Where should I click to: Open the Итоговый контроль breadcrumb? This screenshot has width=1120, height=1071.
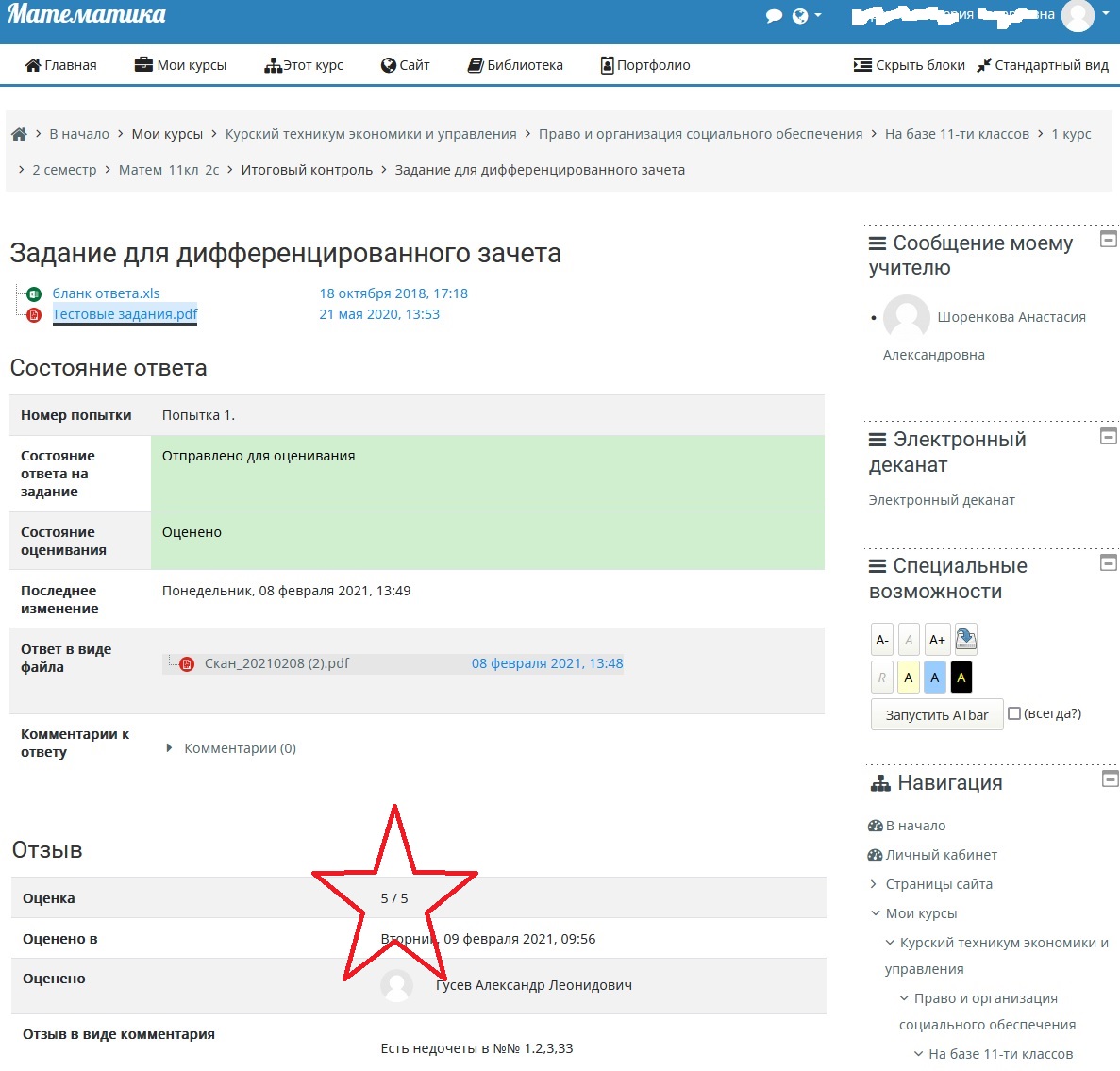coord(307,170)
